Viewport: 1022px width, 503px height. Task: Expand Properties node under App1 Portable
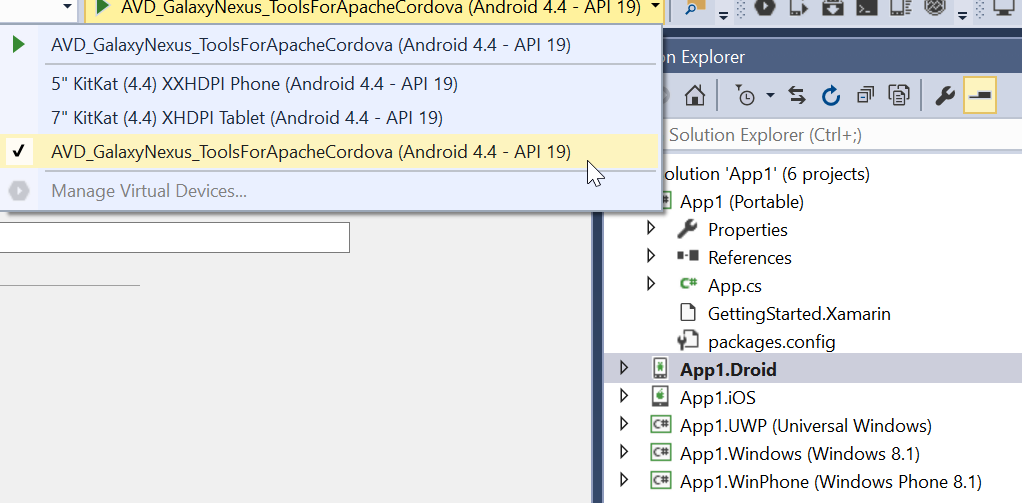(650, 227)
